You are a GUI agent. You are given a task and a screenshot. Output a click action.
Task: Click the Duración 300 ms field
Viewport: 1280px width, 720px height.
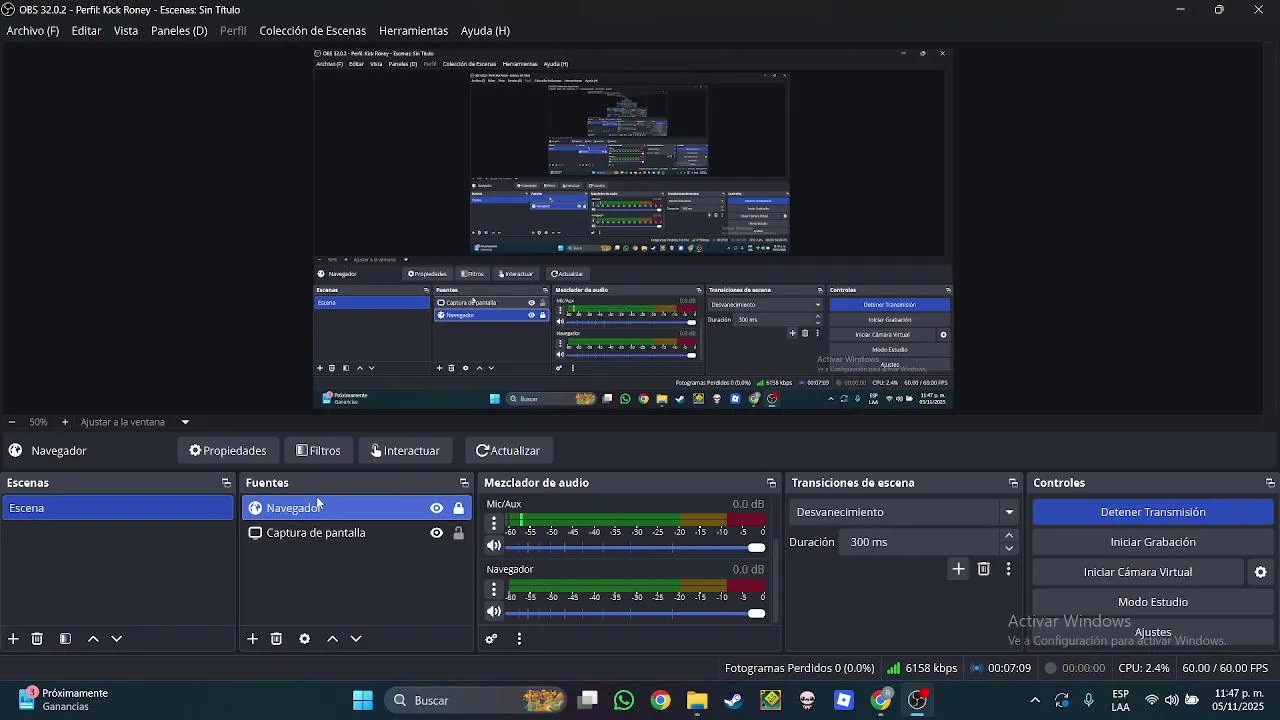920,542
